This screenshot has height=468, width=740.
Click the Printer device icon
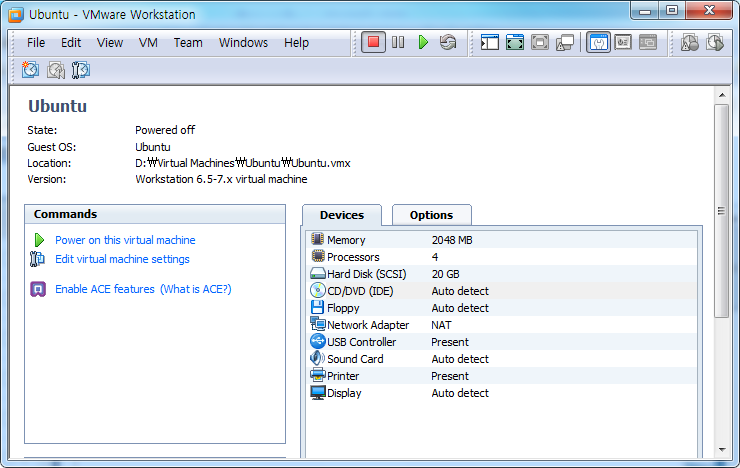tap(318, 375)
